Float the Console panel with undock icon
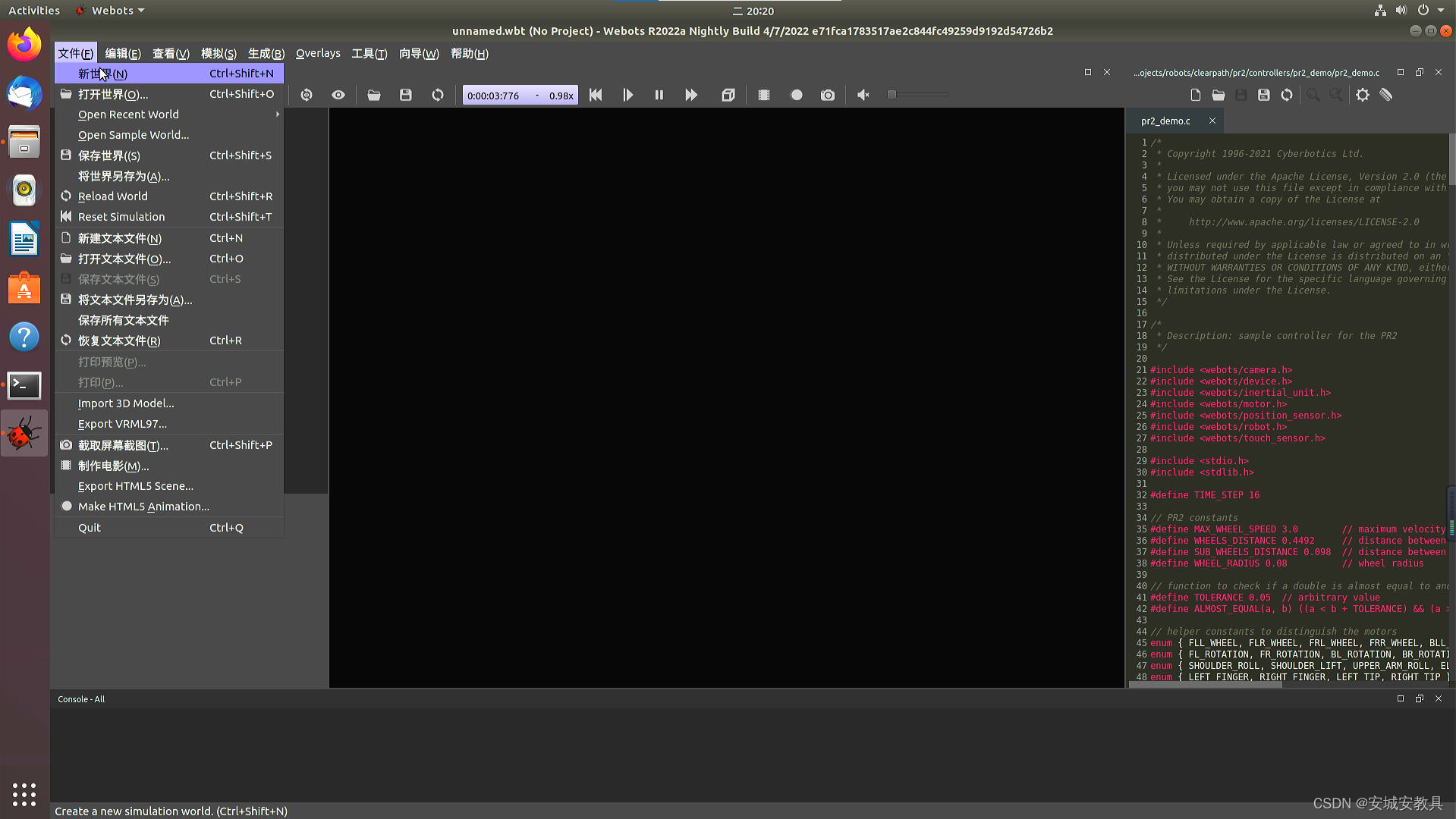 [1420, 698]
